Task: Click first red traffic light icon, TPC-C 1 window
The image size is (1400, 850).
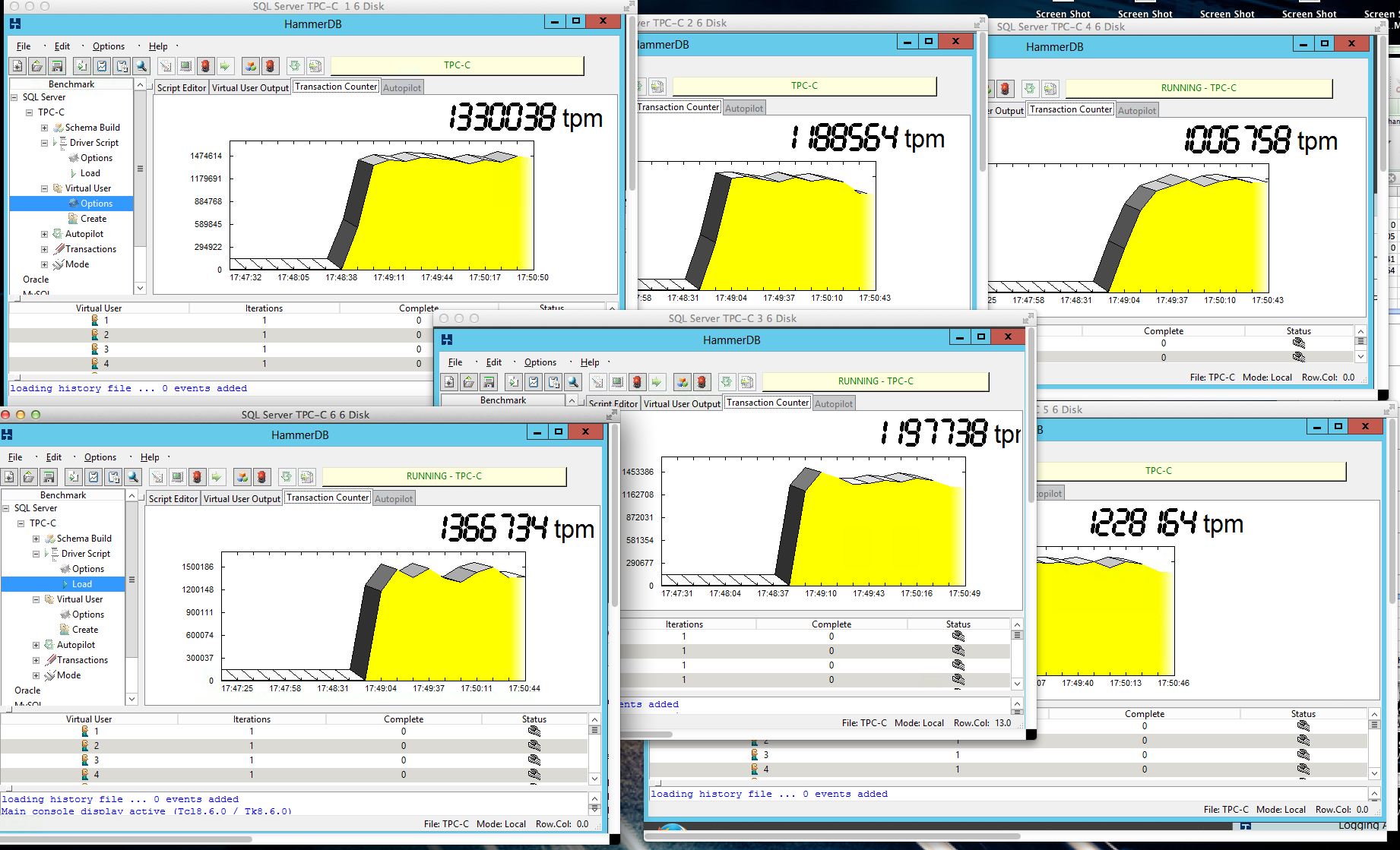Action: (205, 66)
